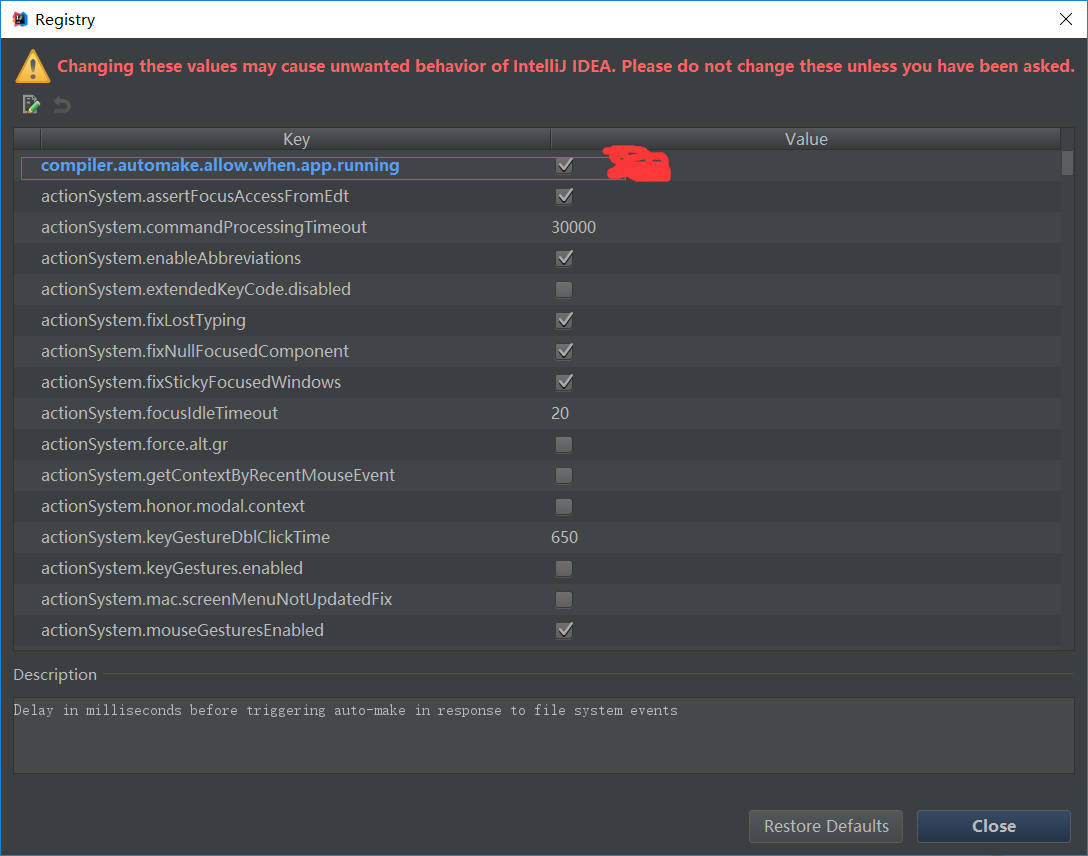Select actionSystem.mouseGesturesEnabled key
This screenshot has height=856, width=1088.
click(x=182, y=631)
